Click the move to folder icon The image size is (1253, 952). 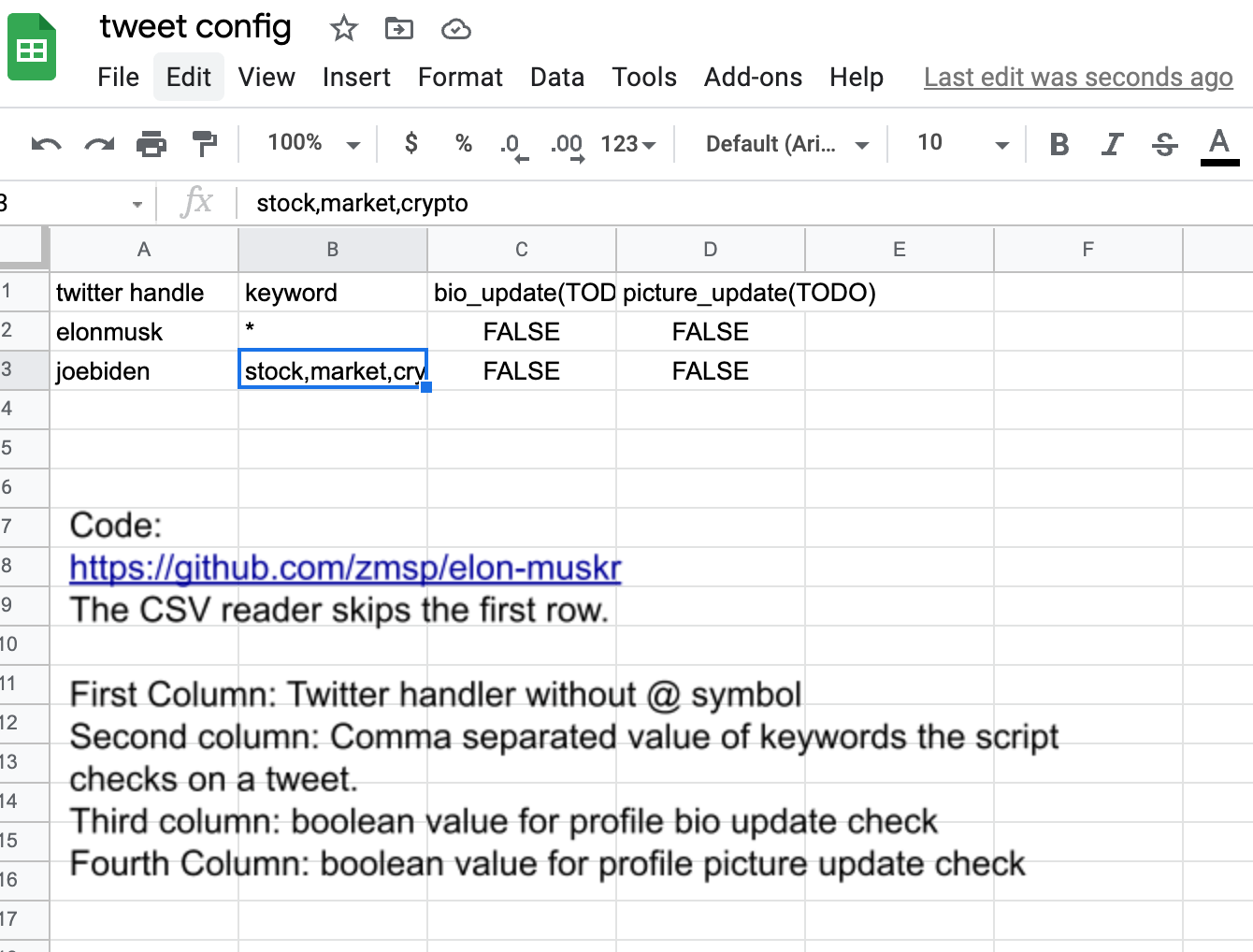[x=399, y=29]
